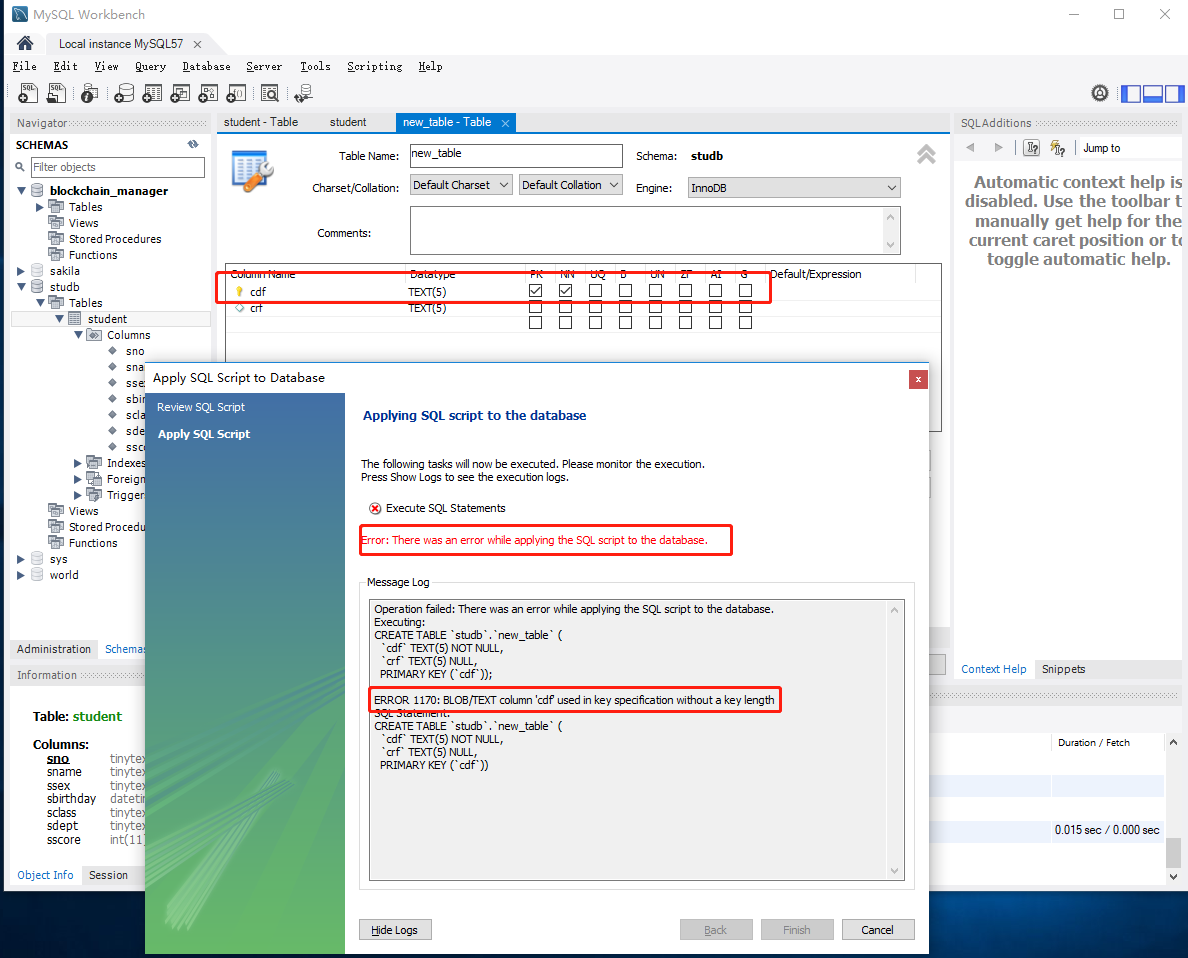
Task: Create a new table toolbar icon
Action: pos(152,92)
